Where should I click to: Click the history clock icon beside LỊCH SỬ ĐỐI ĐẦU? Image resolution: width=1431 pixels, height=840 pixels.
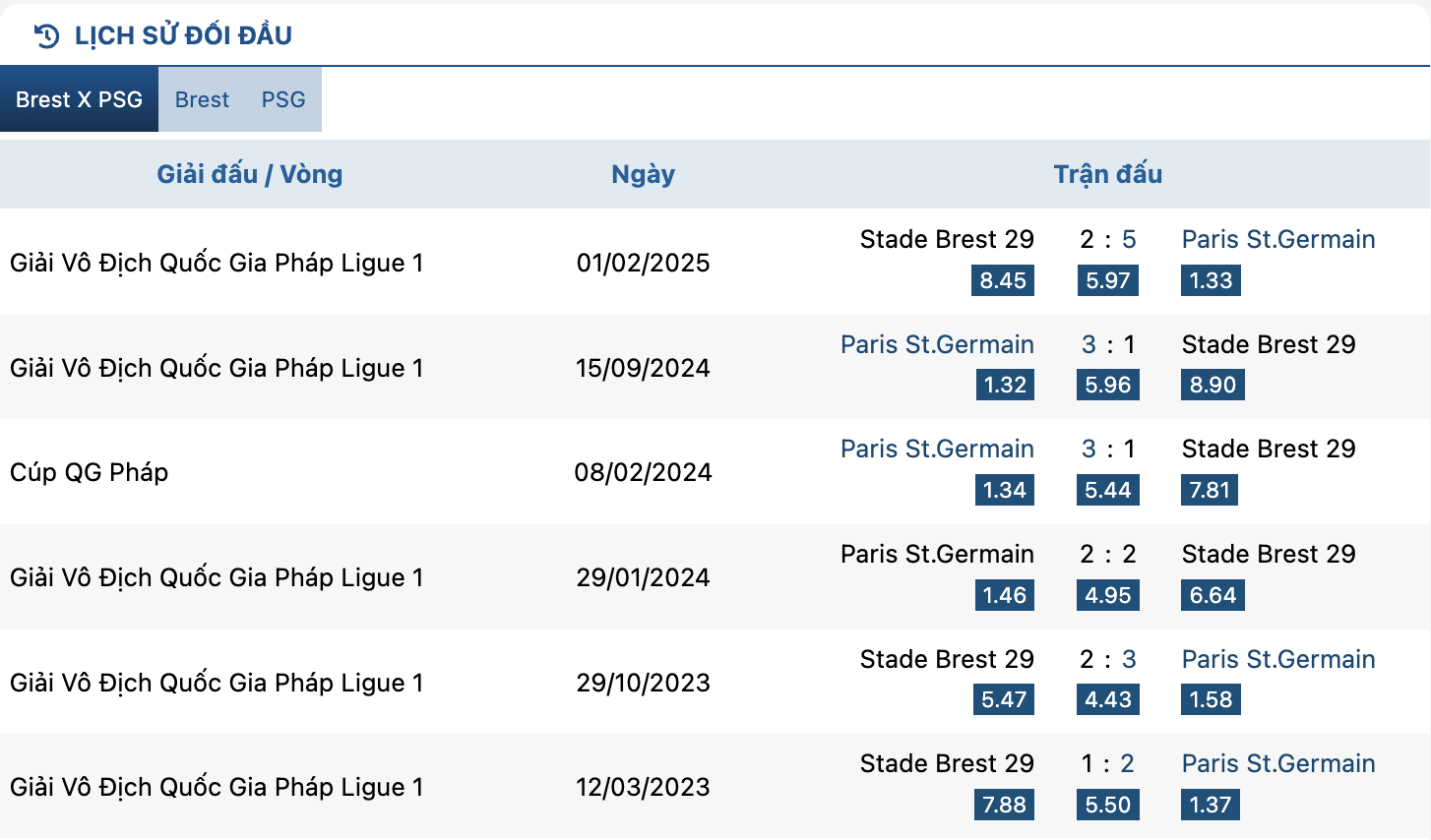click(x=46, y=36)
